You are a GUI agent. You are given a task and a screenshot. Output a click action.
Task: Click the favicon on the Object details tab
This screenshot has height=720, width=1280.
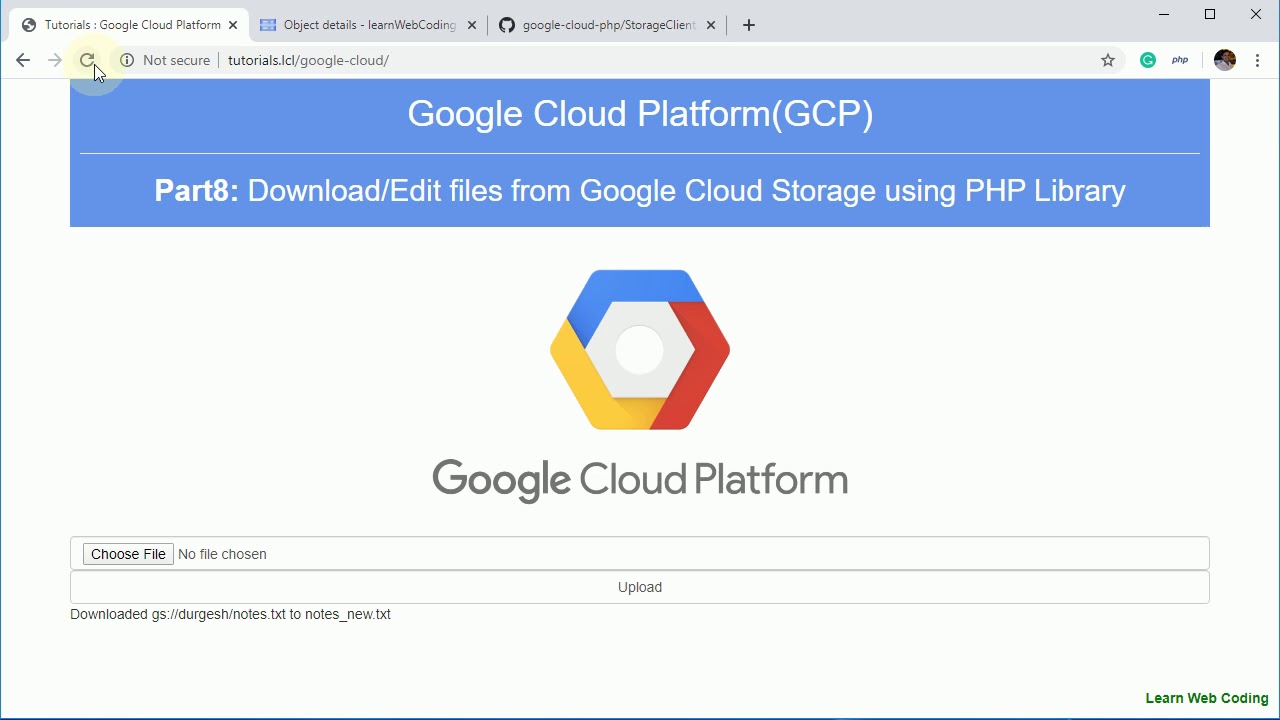268,25
